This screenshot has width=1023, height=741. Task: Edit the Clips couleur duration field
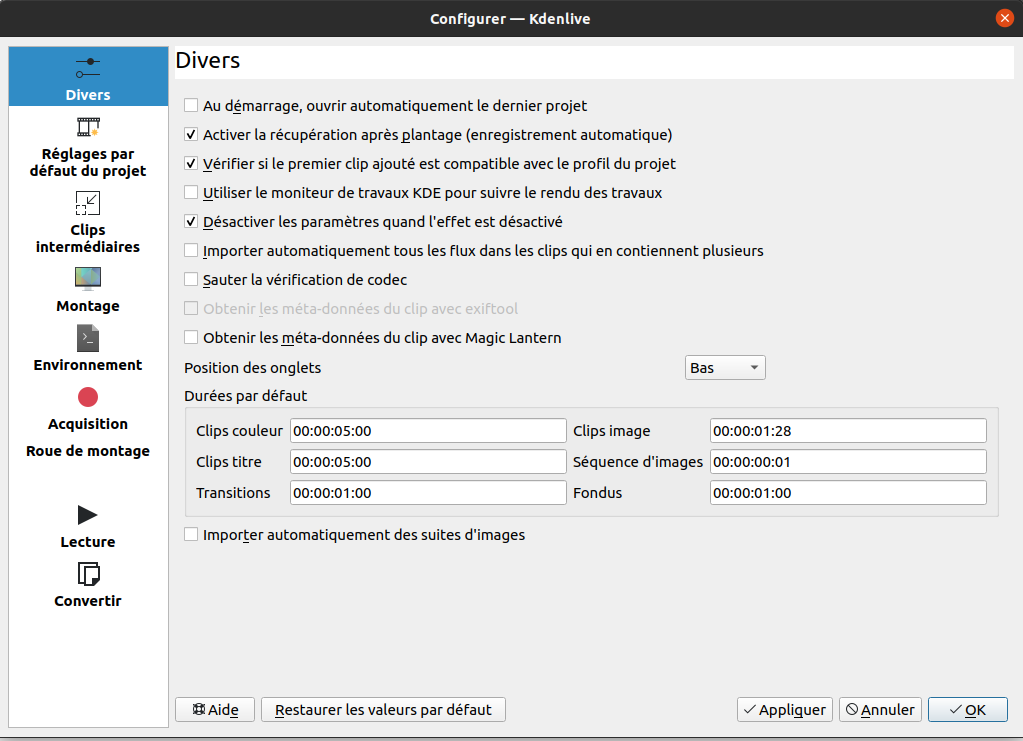coord(428,431)
